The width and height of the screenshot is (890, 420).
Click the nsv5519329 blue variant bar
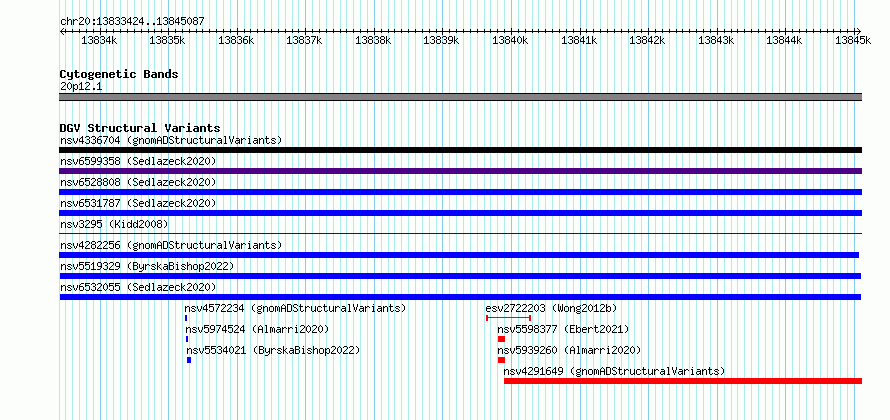coord(460,276)
